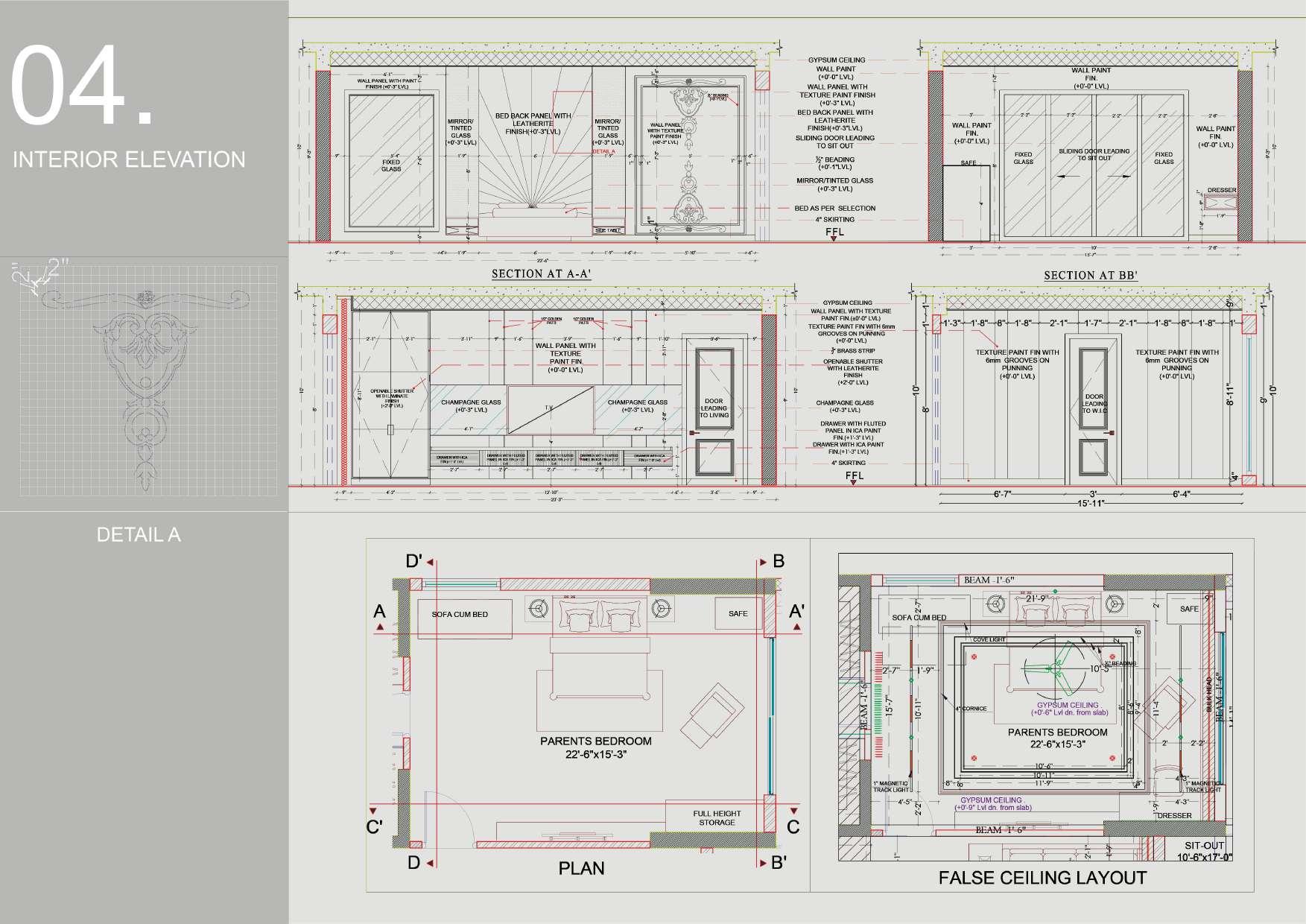The image size is (1306, 924).
Task: Click "DOOR LEADING TO W.I.C" label
Action: [1094, 404]
